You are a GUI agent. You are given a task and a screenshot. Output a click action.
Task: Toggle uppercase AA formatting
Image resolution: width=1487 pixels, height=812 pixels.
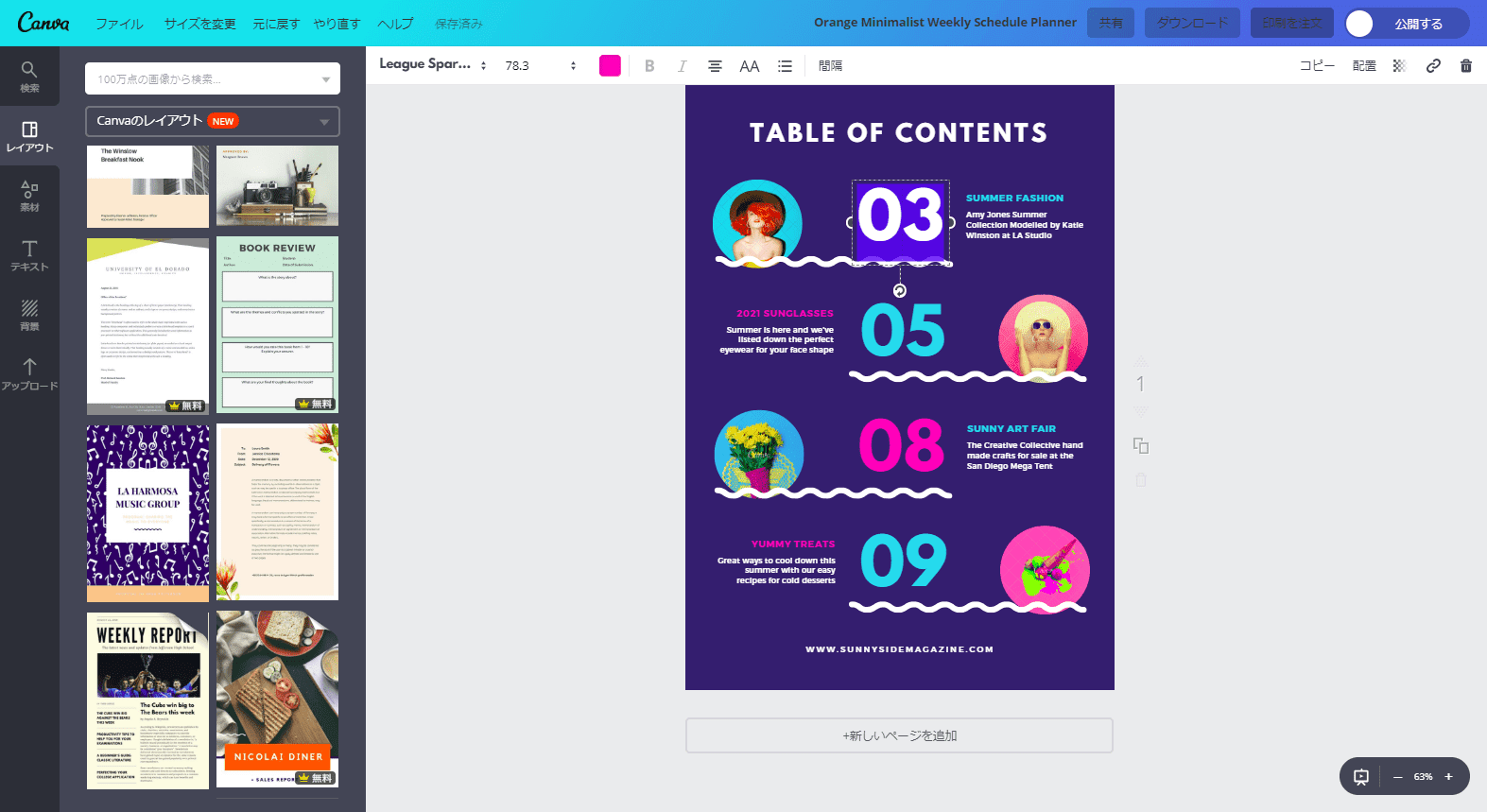click(x=750, y=66)
